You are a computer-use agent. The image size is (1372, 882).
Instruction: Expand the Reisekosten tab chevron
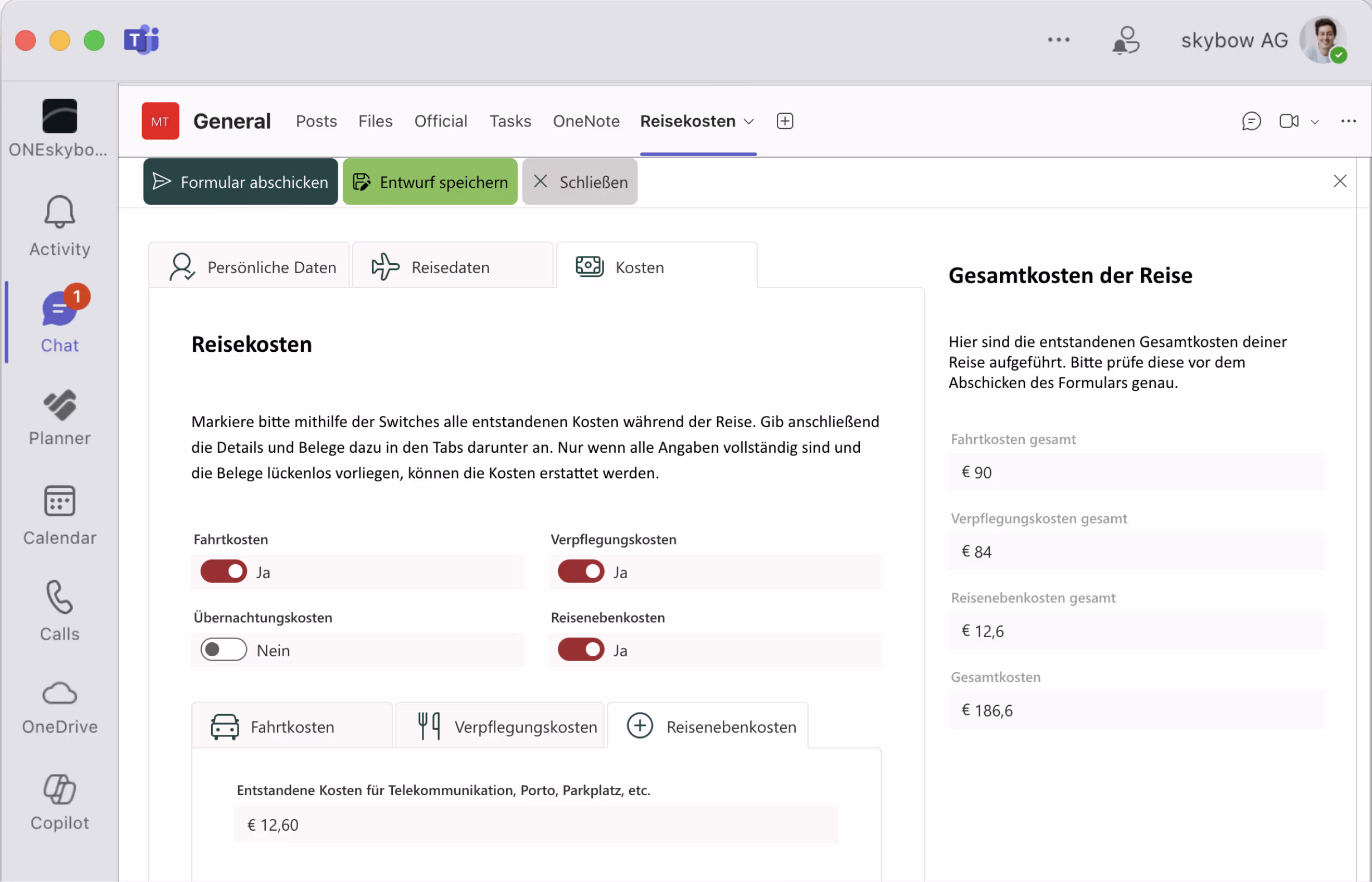pyautogui.click(x=748, y=122)
